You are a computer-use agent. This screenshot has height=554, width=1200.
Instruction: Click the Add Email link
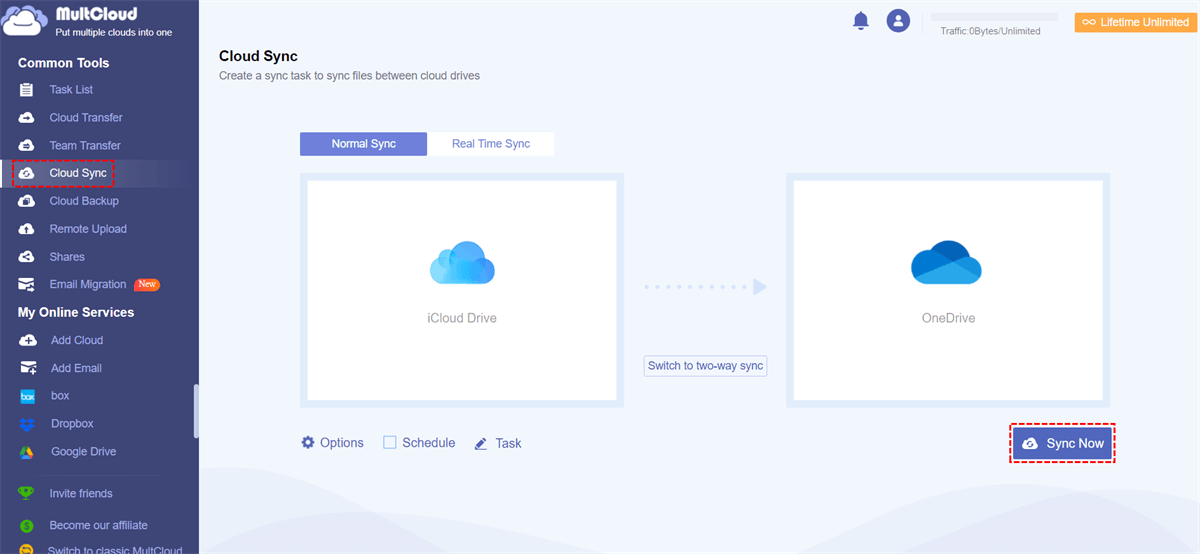[76, 369]
